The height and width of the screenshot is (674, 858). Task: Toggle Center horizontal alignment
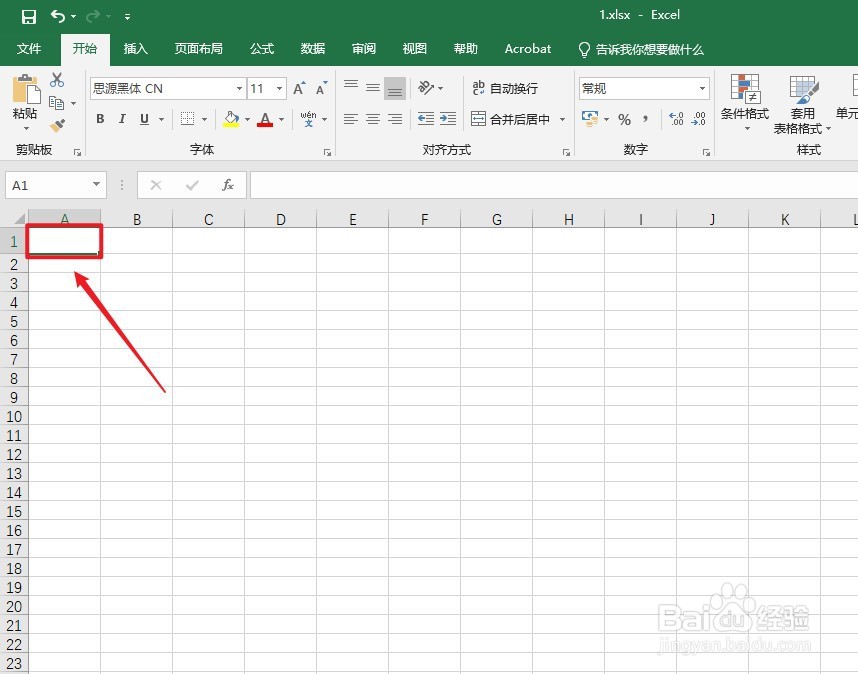373,119
